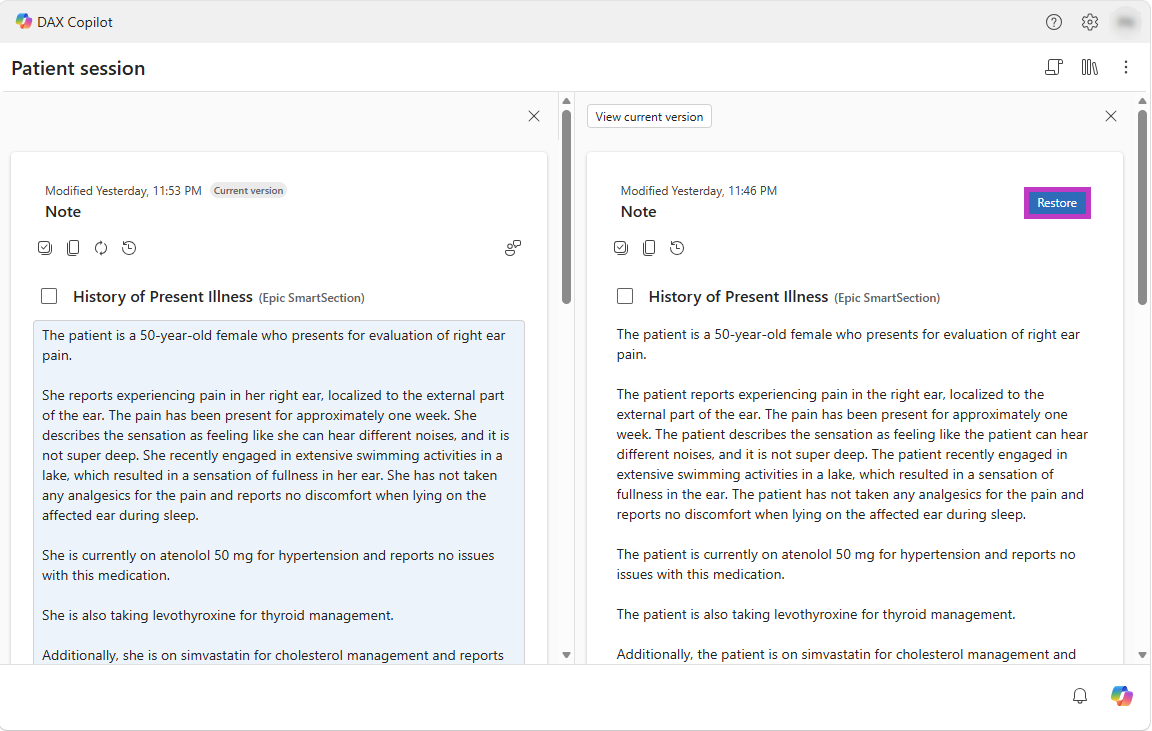Close the right previous version pane
The width and height of the screenshot is (1152, 731).
(x=1111, y=116)
